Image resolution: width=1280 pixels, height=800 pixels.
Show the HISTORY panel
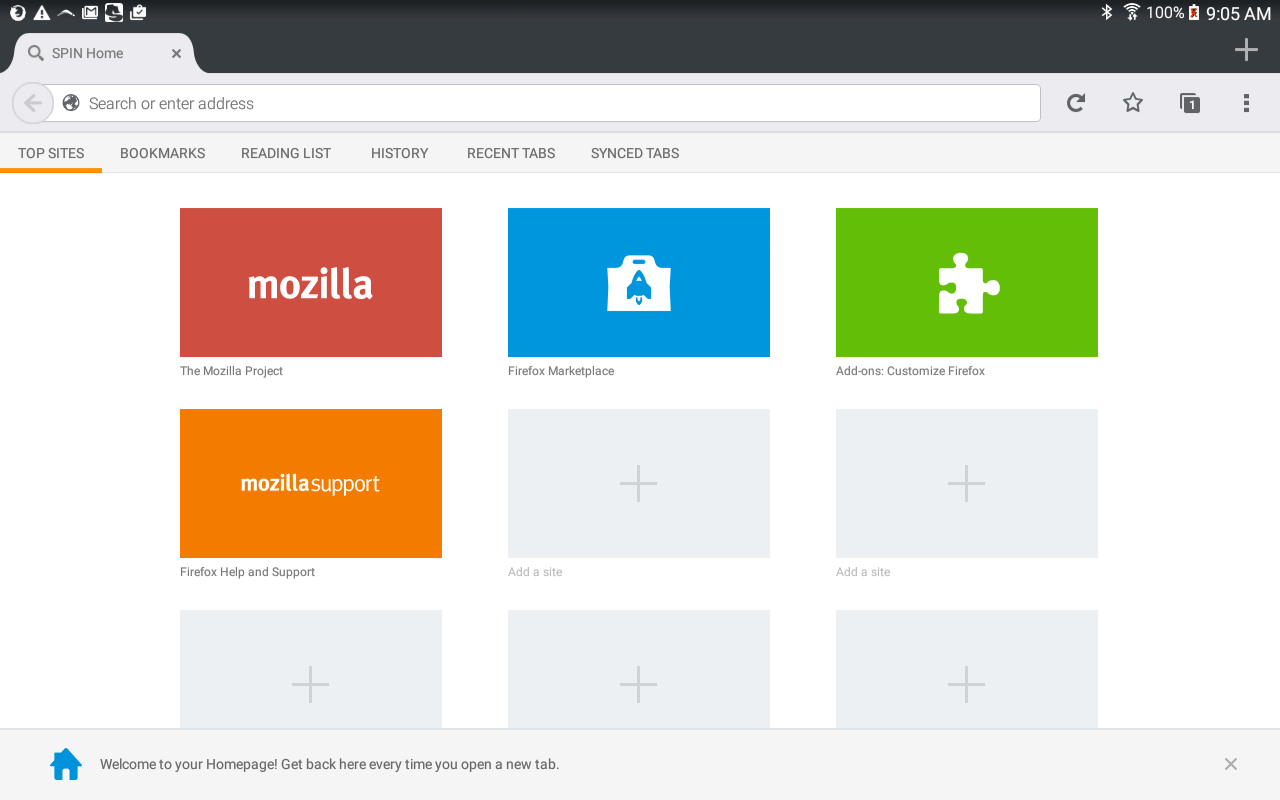[400, 153]
